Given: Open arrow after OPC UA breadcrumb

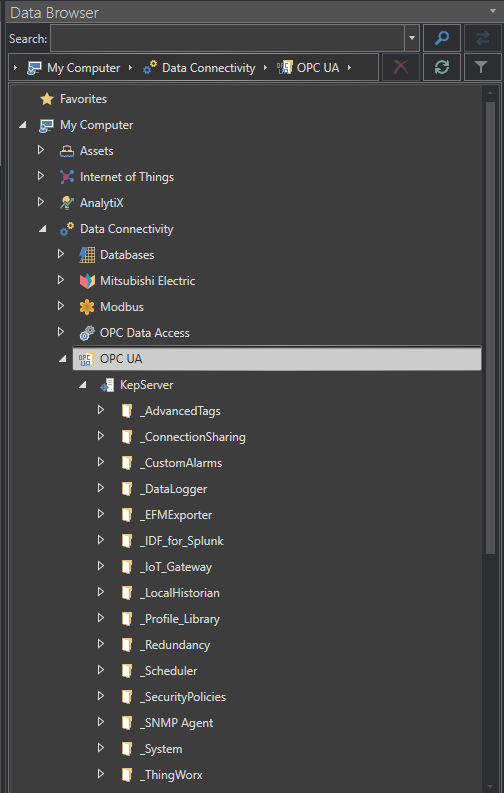Looking at the screenshot, I should [x=349, y=68].
